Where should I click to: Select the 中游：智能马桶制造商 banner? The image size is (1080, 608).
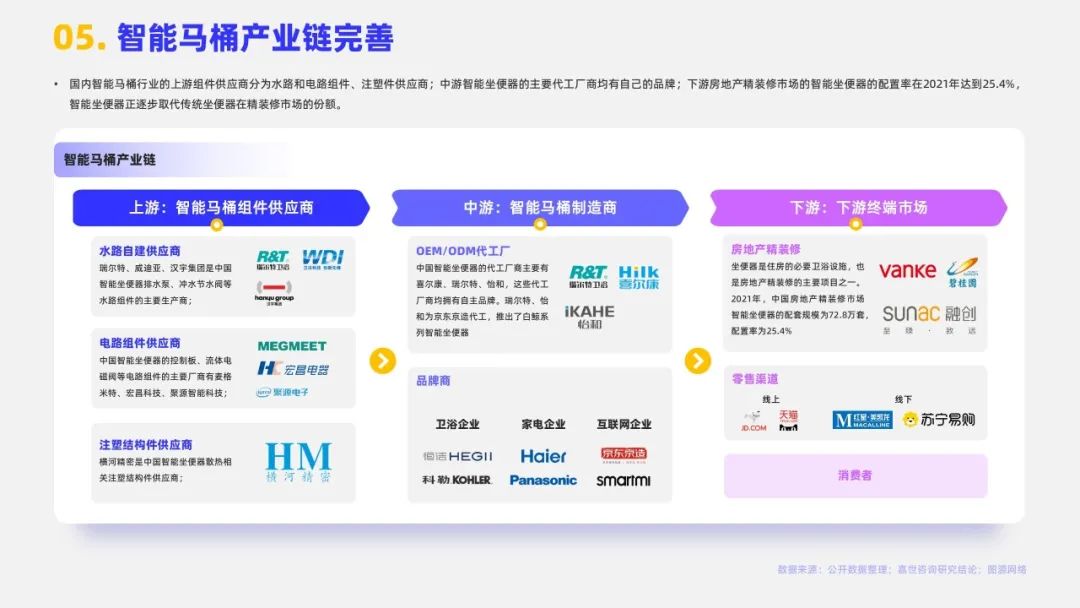(540, 208)
